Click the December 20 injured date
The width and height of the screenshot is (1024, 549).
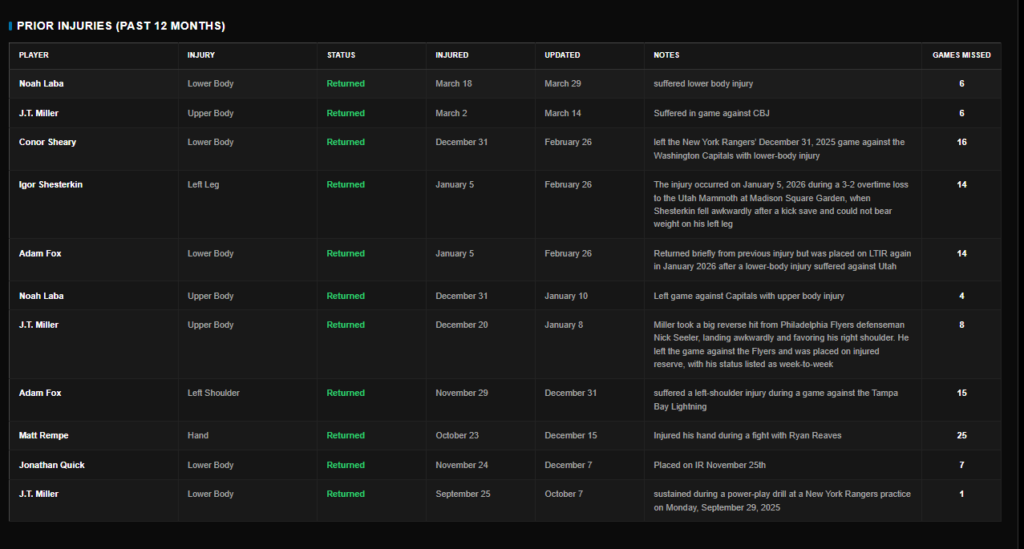462,325
